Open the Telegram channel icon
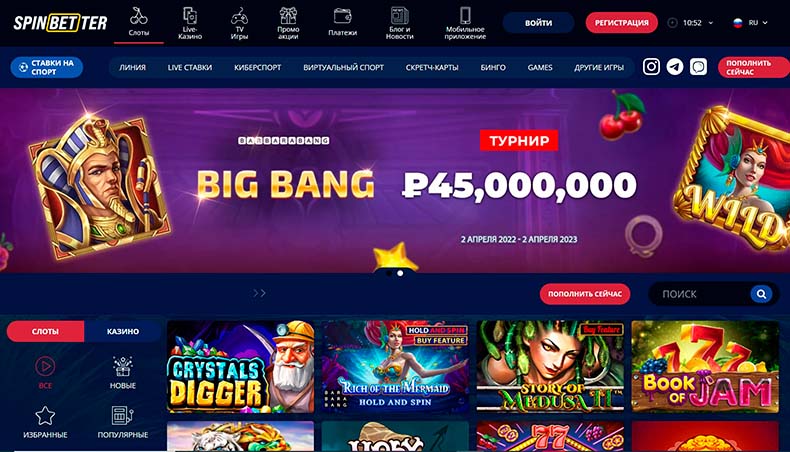Image resolution: width=790 pixels, height=452 pixels. tap(675, 67)
